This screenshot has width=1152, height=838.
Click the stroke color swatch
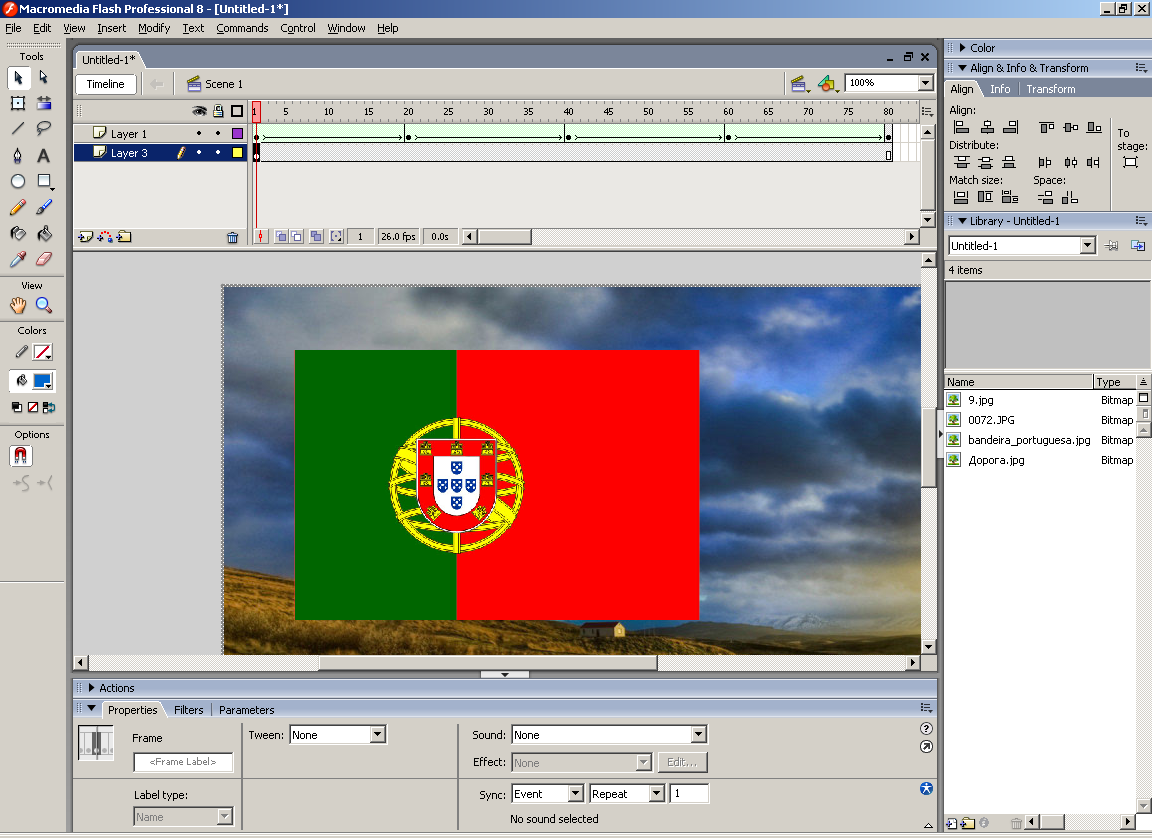[x=43, y=353]
